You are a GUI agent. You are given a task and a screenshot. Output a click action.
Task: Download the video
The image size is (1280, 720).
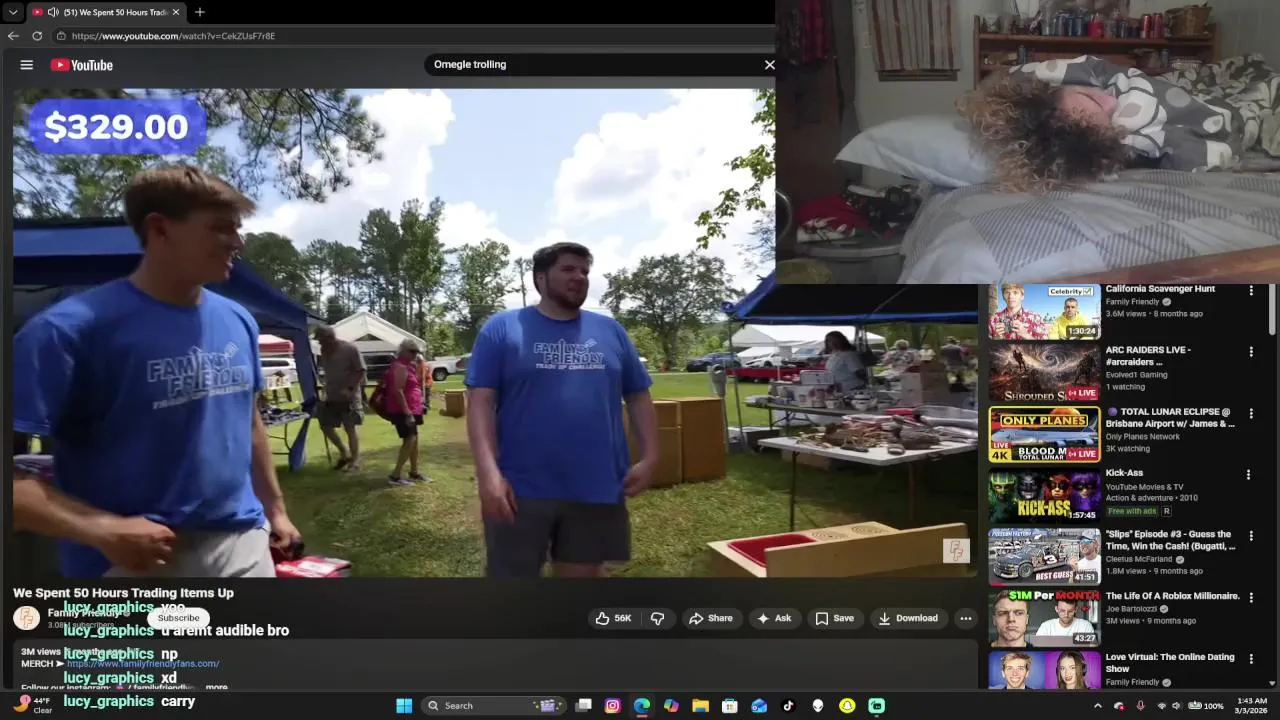click(908, 618)
